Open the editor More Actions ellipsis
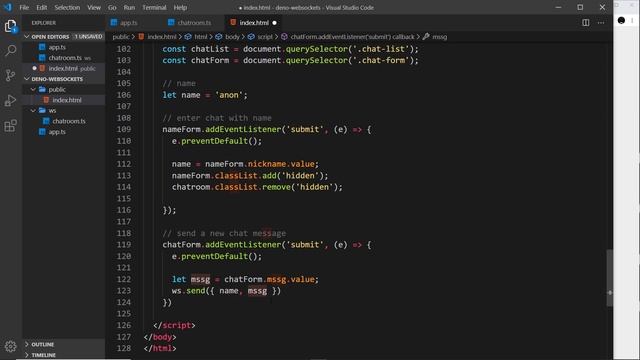 (601, 23)
